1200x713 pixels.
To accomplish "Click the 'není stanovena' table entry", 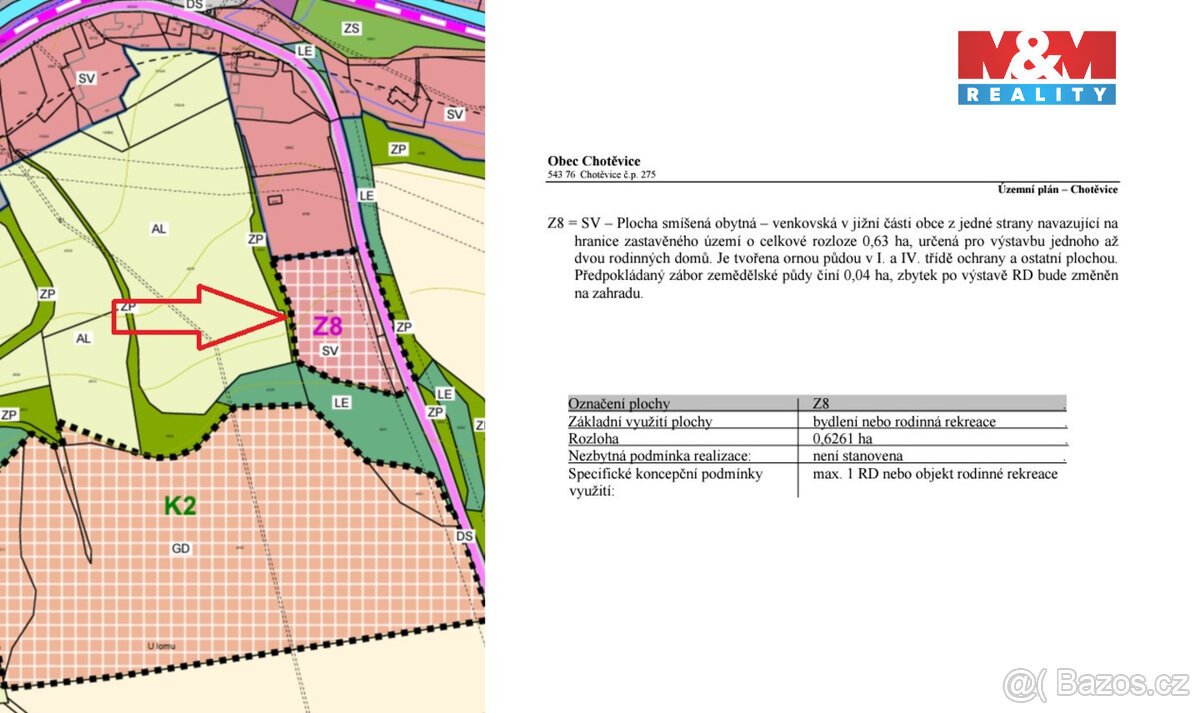I will point(859,455).
